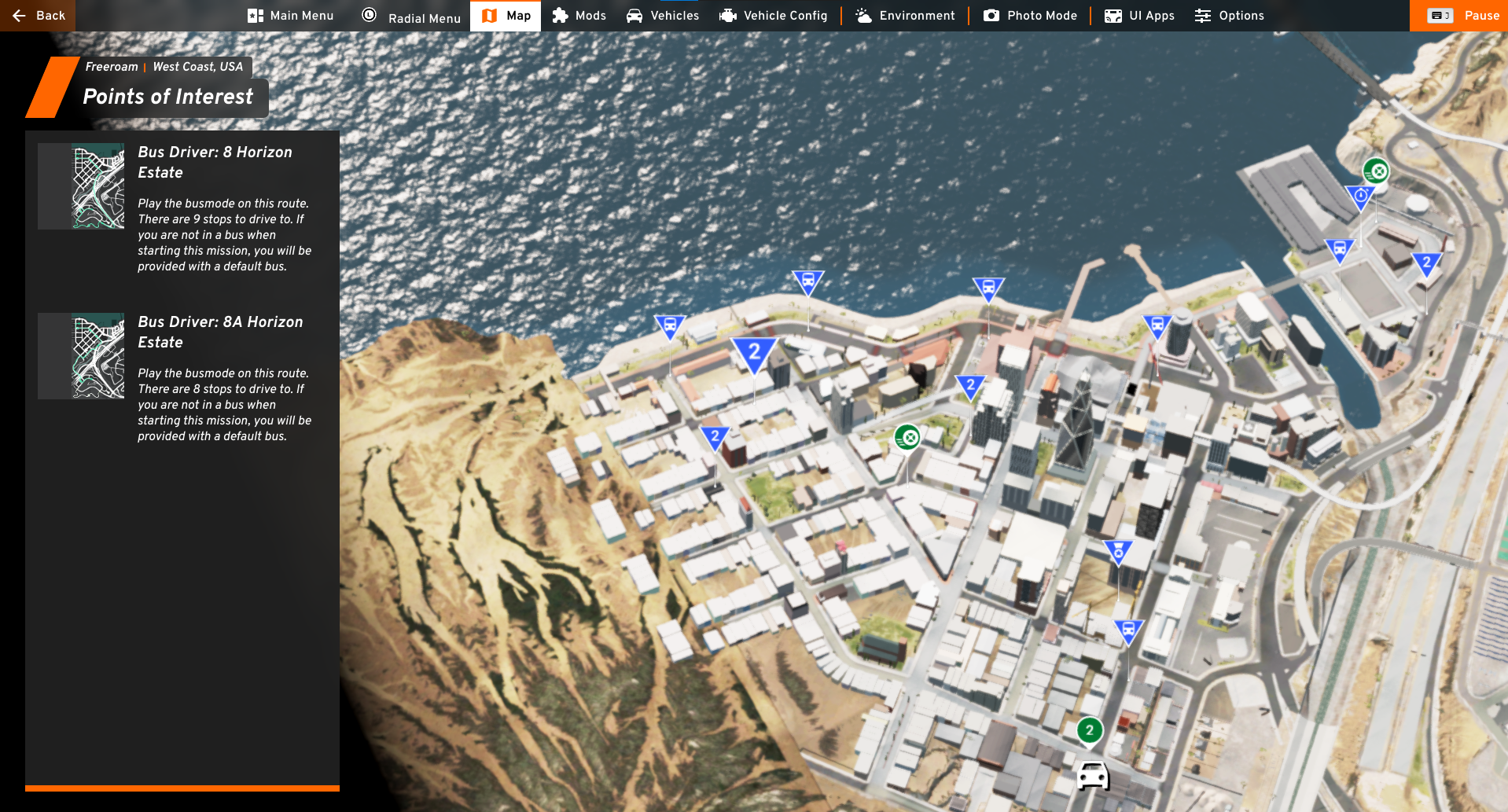
Task: Click the orange Map icon
Action: pyautogui.click(x=489, y=16)
